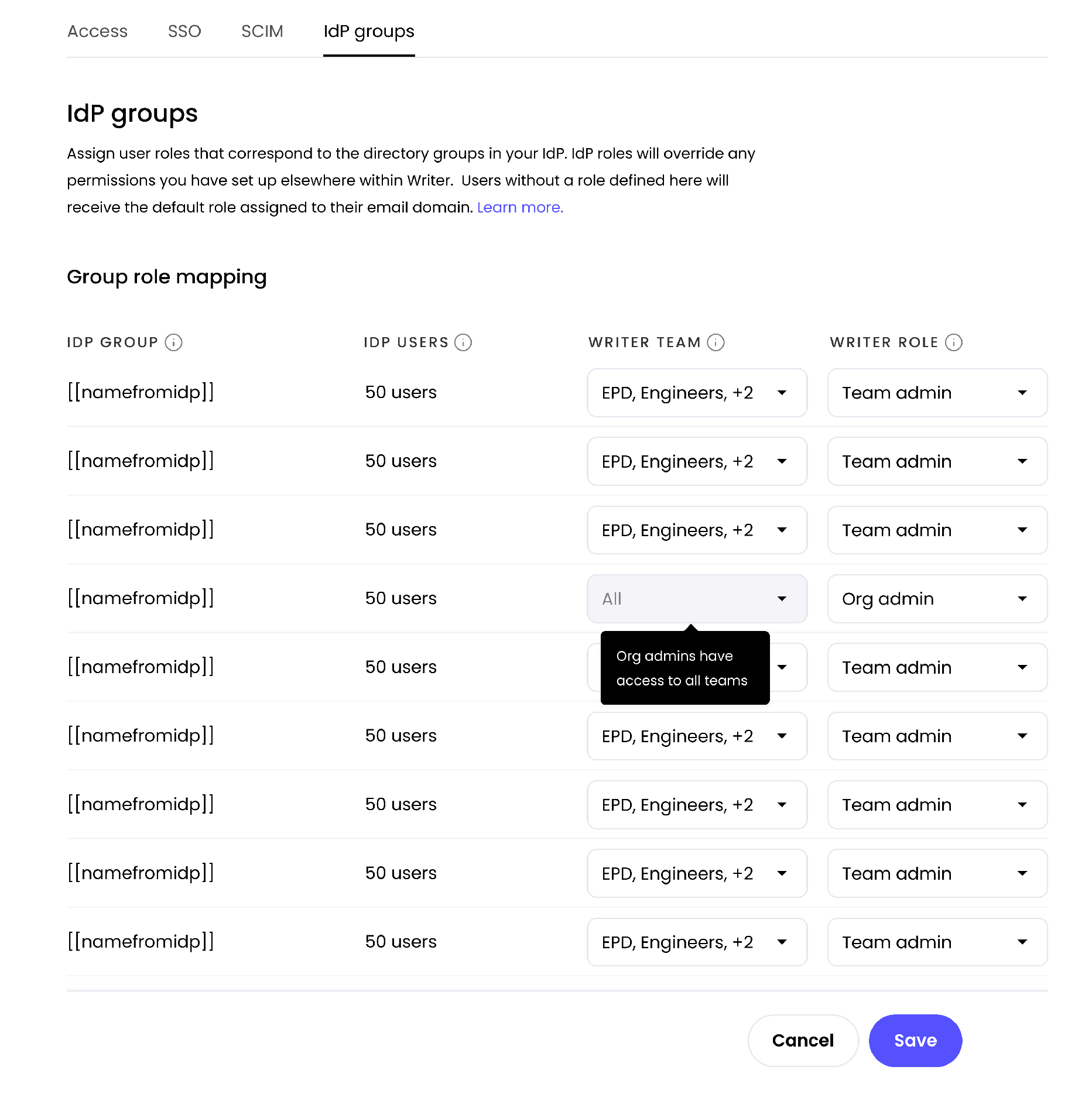Screen dimensions: 1092x1101
Task: Expand the last row's writer team dropdown
Action: pos(697,942)
